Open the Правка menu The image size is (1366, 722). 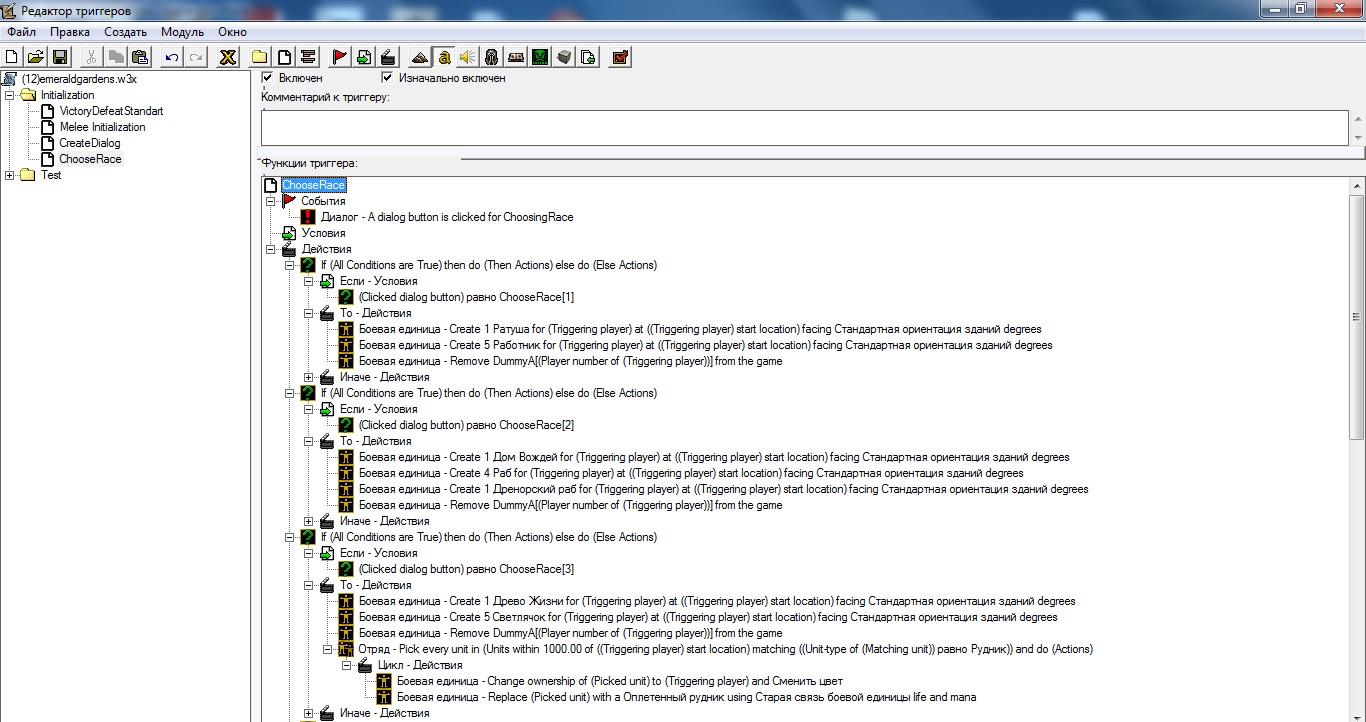(x=70, y=32)
